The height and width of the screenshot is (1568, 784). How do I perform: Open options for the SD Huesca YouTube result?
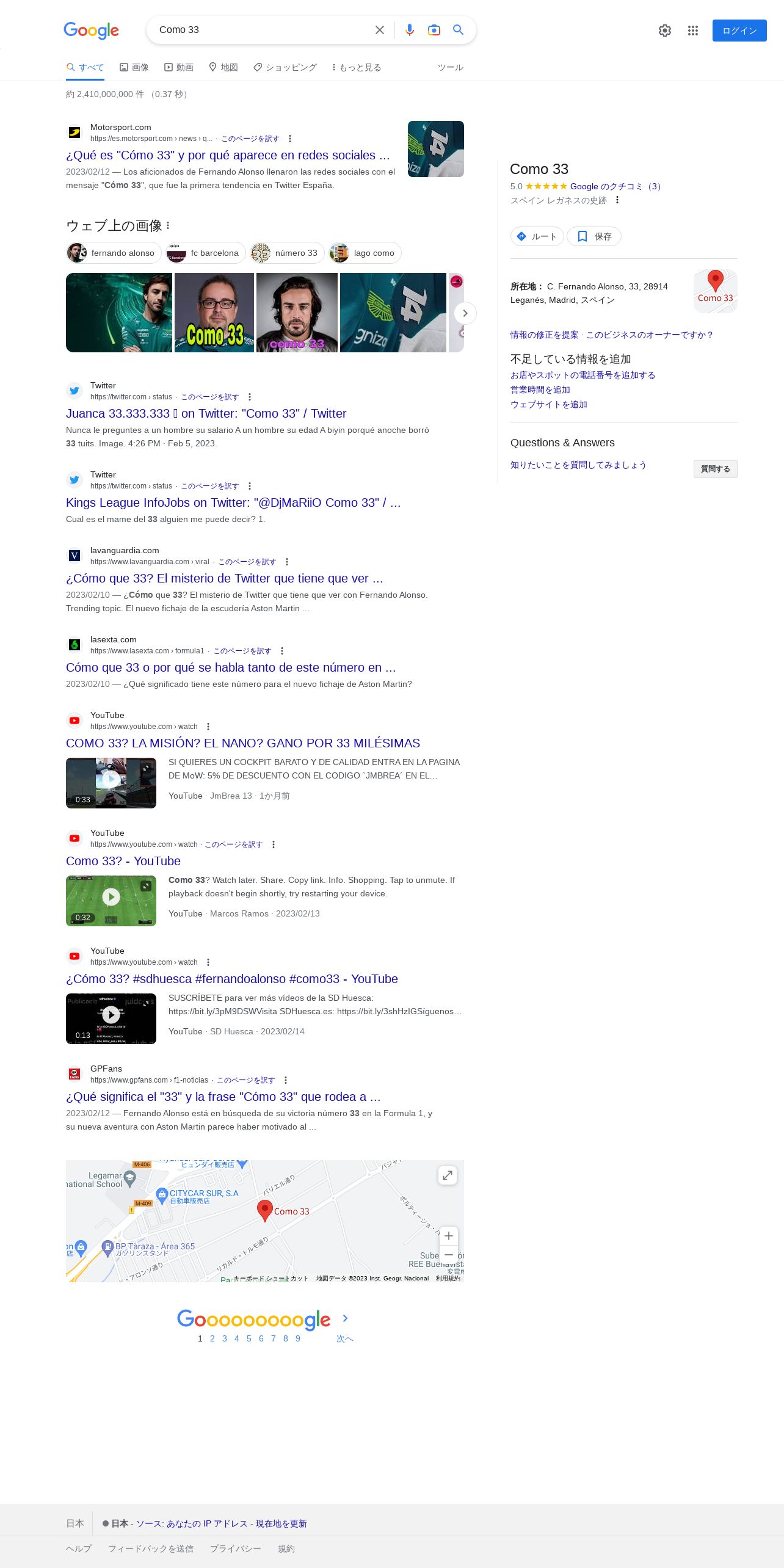[x=208, y=962]
